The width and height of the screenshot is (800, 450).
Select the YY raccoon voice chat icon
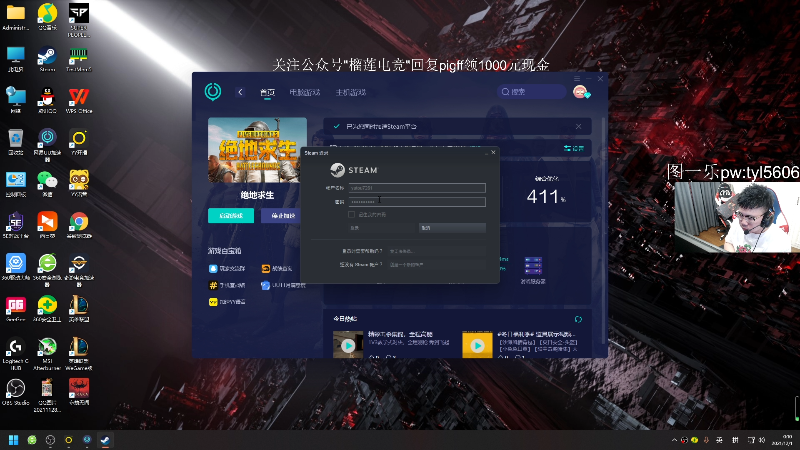(79, 184)
